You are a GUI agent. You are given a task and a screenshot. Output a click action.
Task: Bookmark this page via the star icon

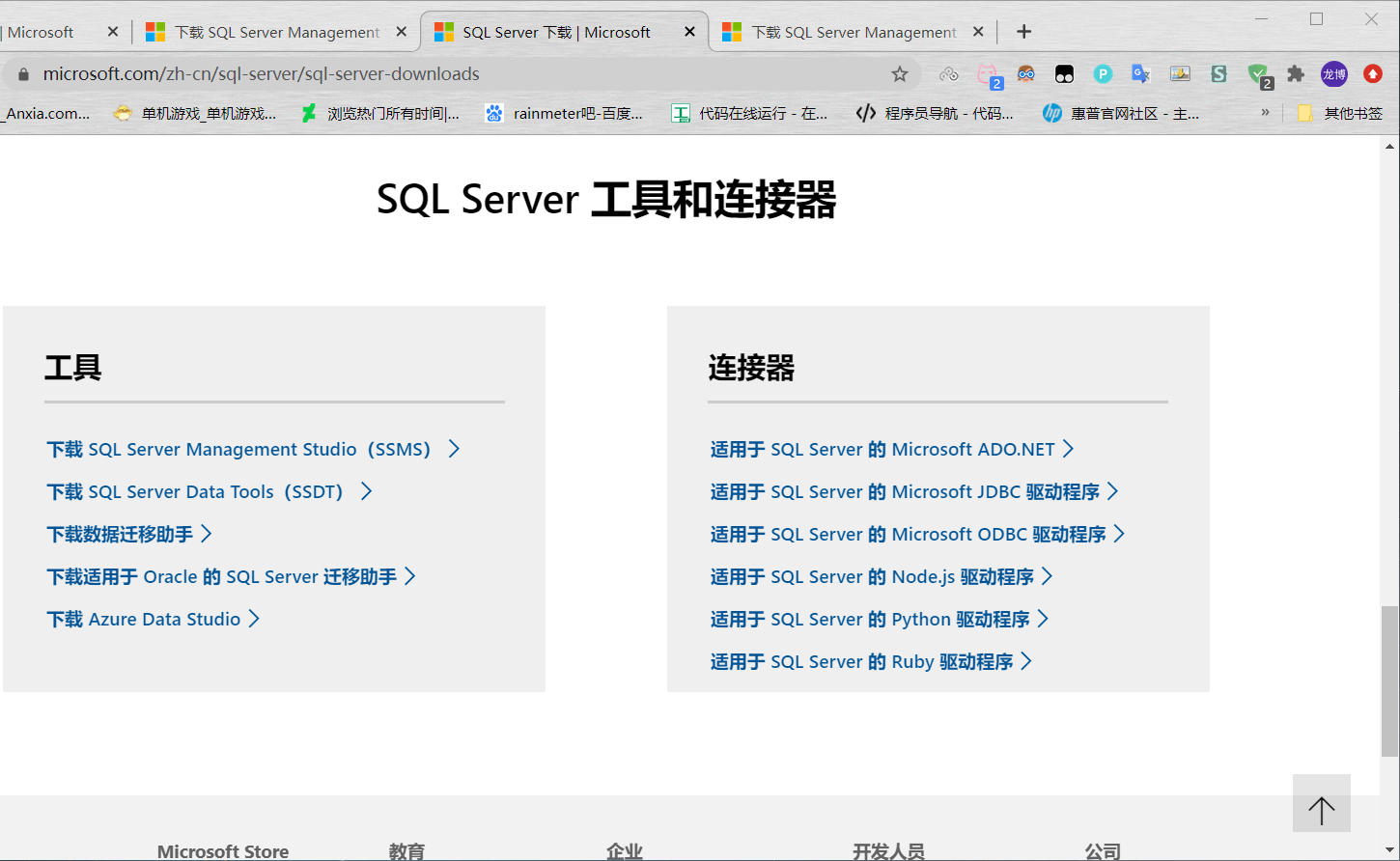click(x=900, y=73)
